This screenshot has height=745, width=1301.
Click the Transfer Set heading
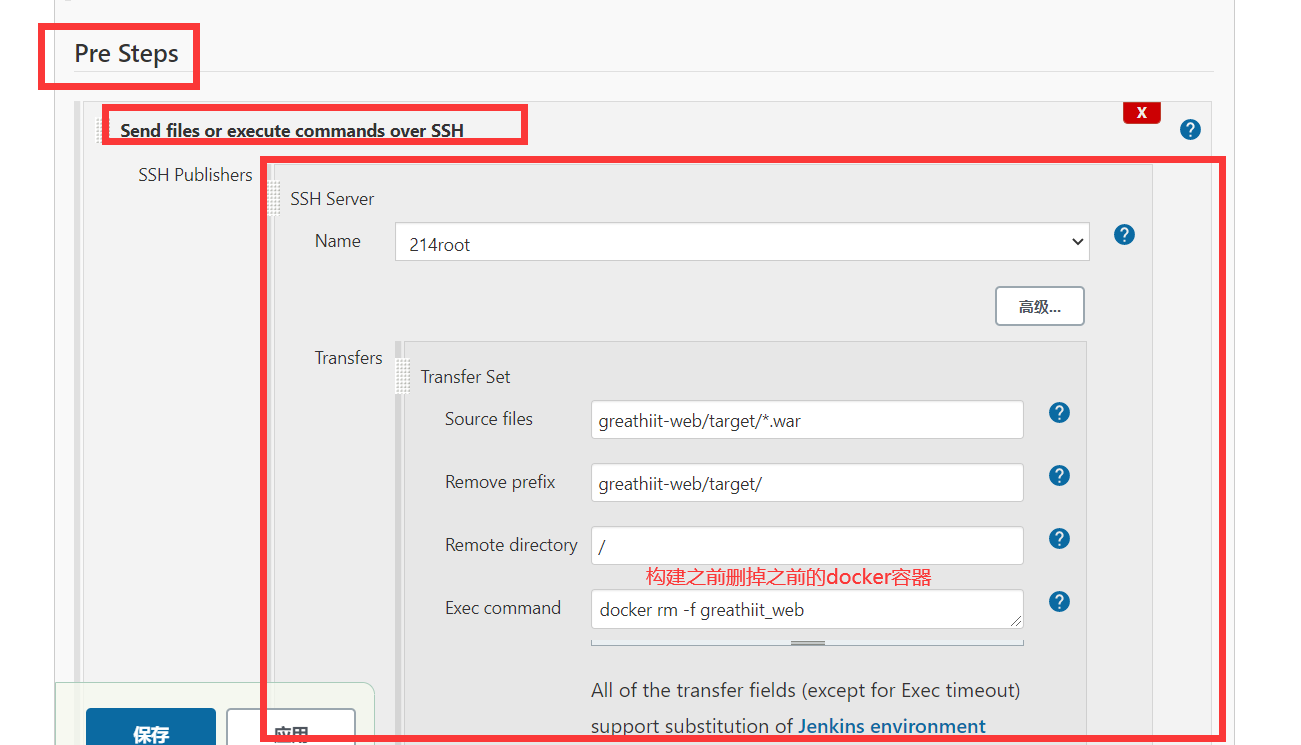coord(465,377)
